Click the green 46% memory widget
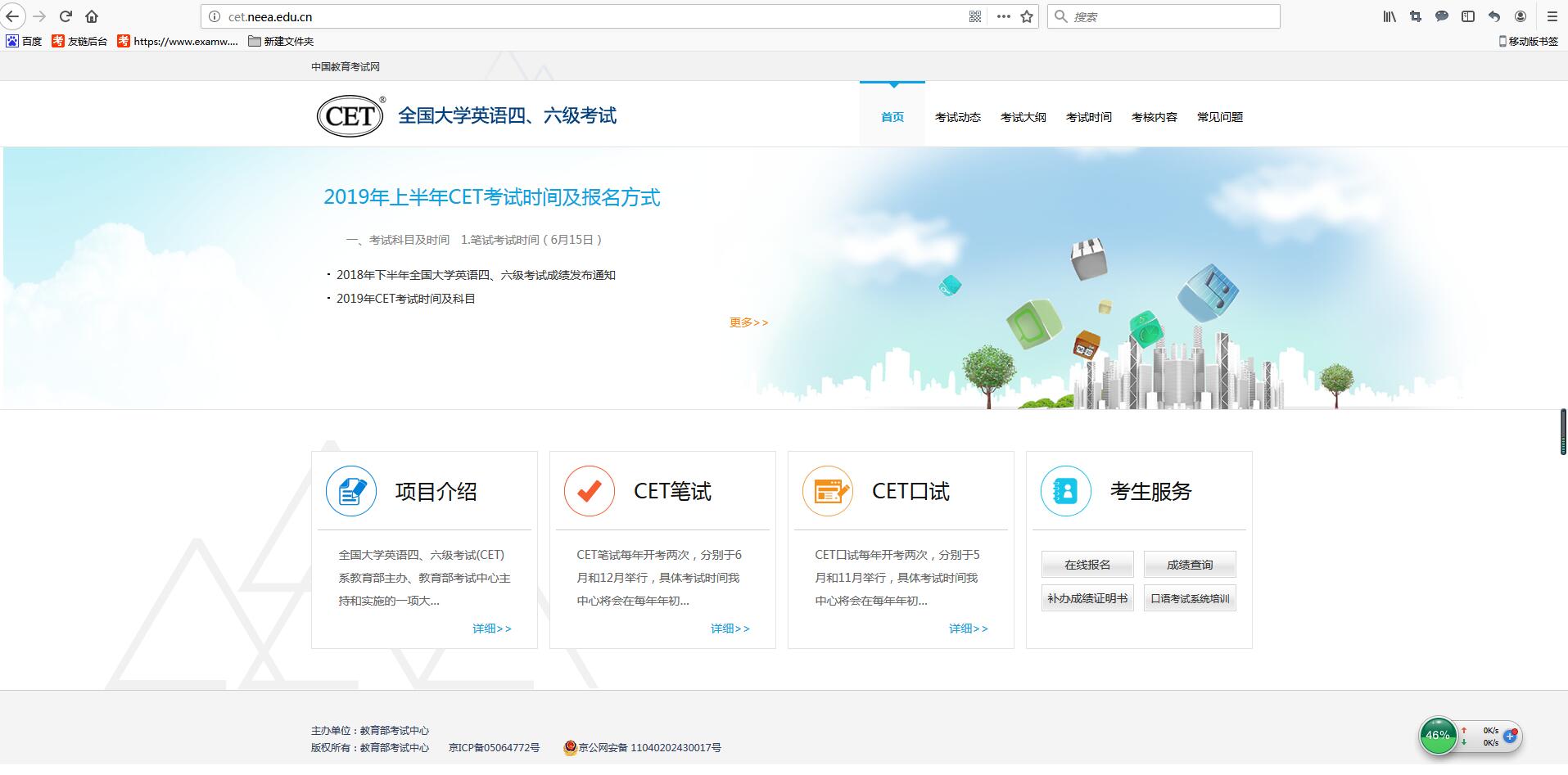Image resolution: width=1568 pixels, height=775 pixels. click(x=1438, y=736)
